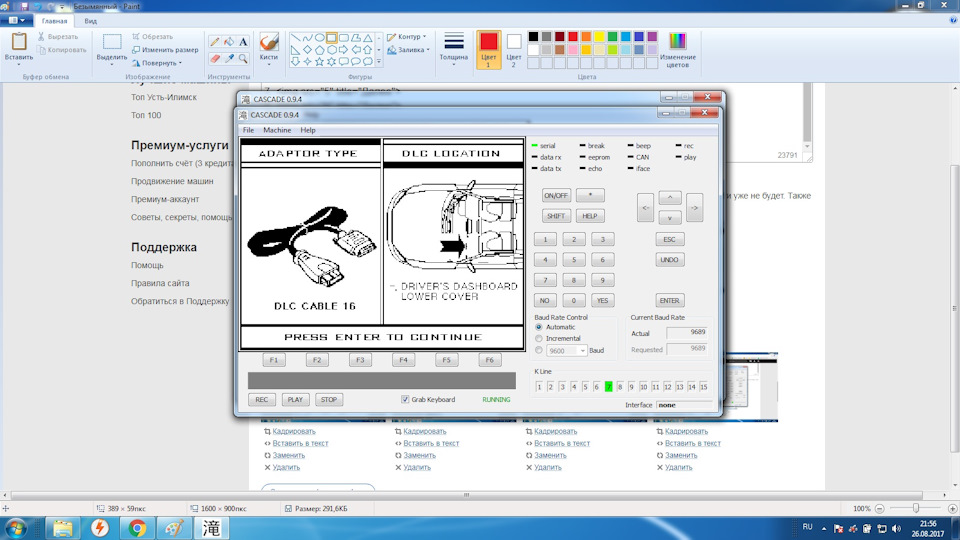
Task: Click the Вставить clipboard icon
Action: (19, 42)
